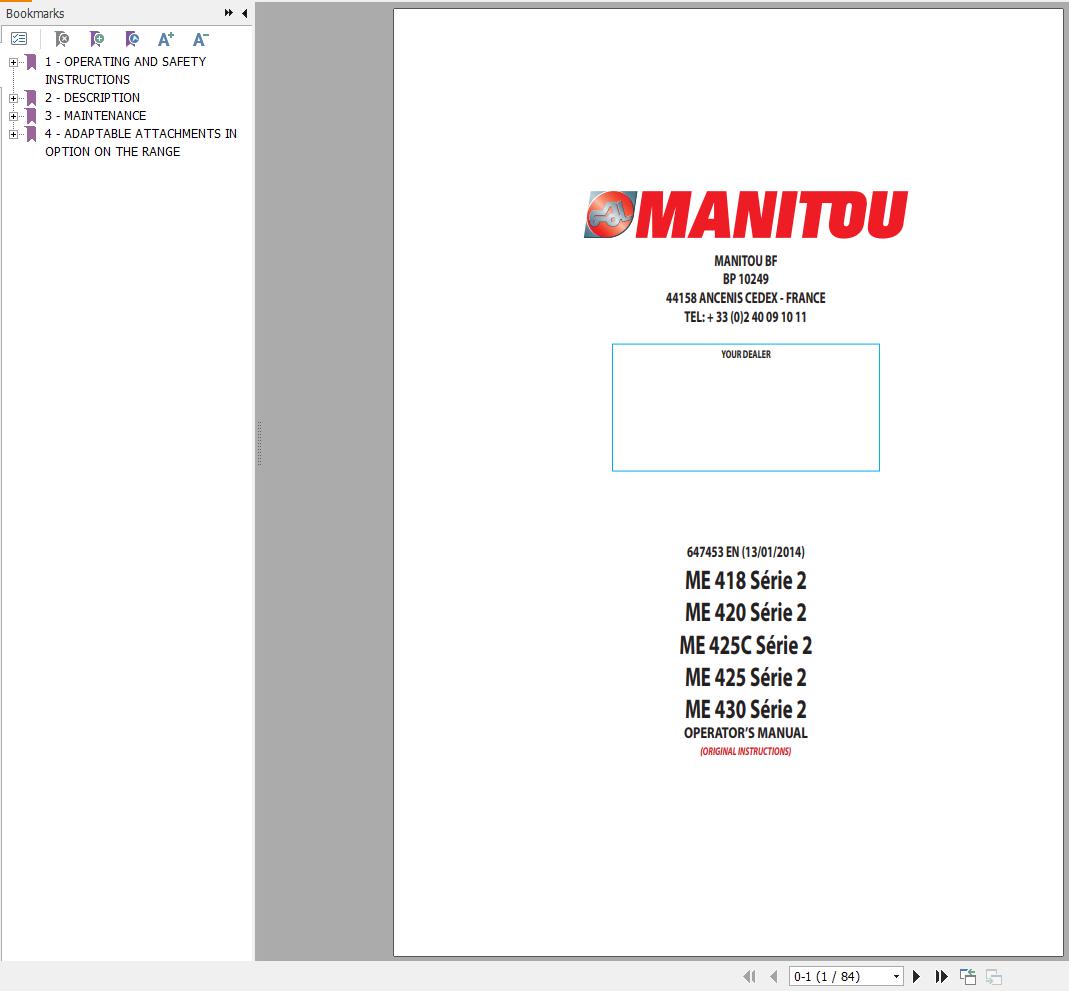The image size is (1069, 991).
Task: Click the bookmark icon for Operating and Safety Instructions
Action: (x=31, y=62)
